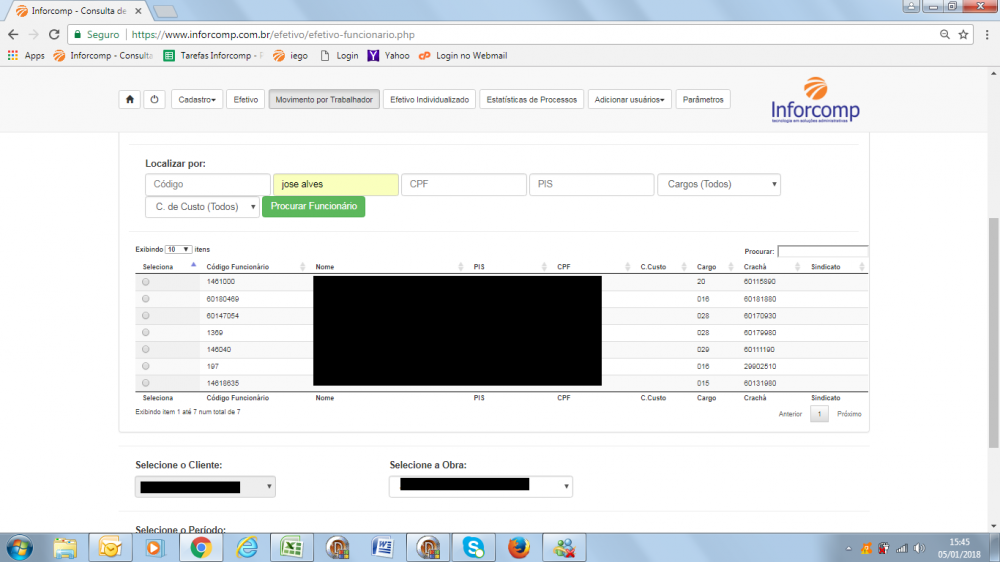The width and height of the screenshot is (1000, 562).
Task: Click crachá value 60115890
Action: [760, 281]
